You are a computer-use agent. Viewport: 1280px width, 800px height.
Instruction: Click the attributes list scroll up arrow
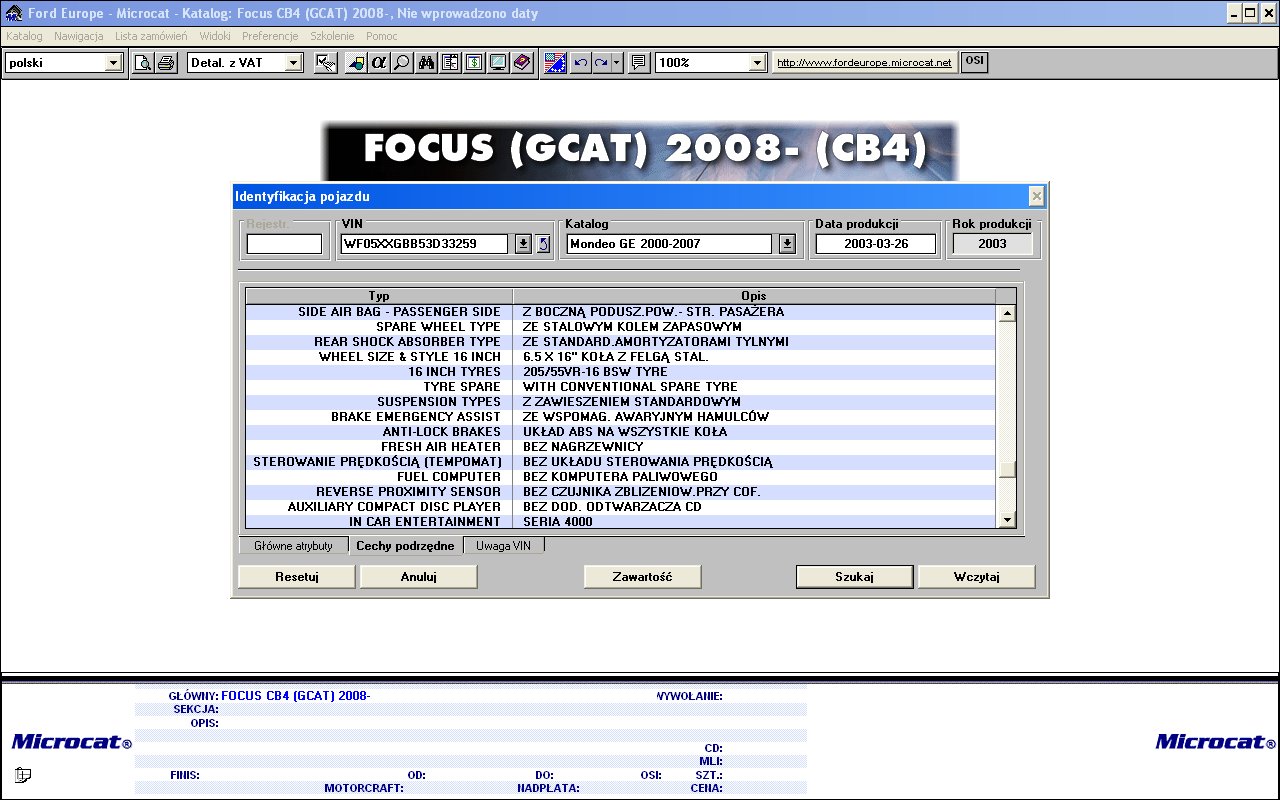(x=1008, y=313)
